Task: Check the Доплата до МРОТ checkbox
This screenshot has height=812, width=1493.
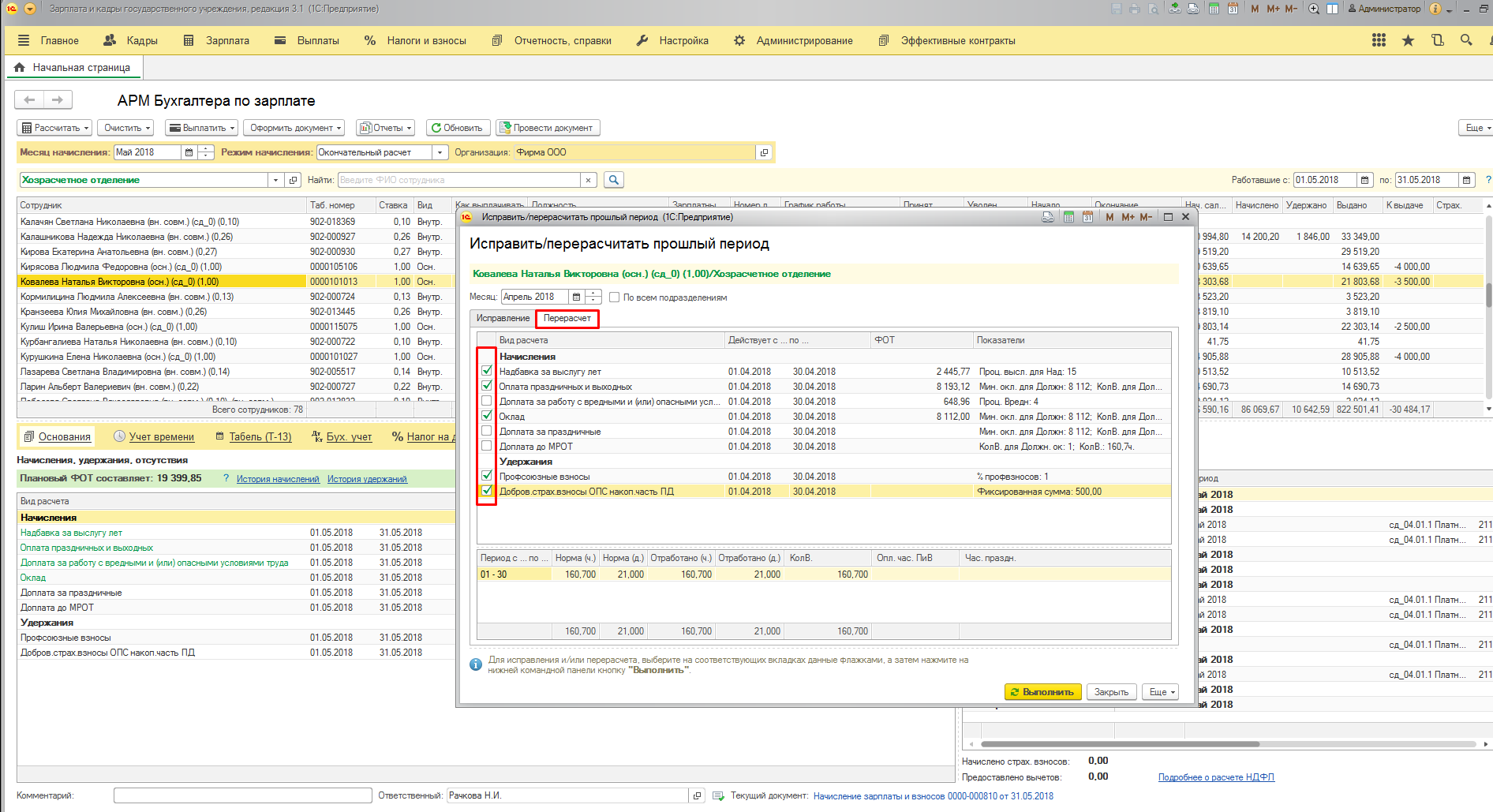Action: click(x=487, y=447)
